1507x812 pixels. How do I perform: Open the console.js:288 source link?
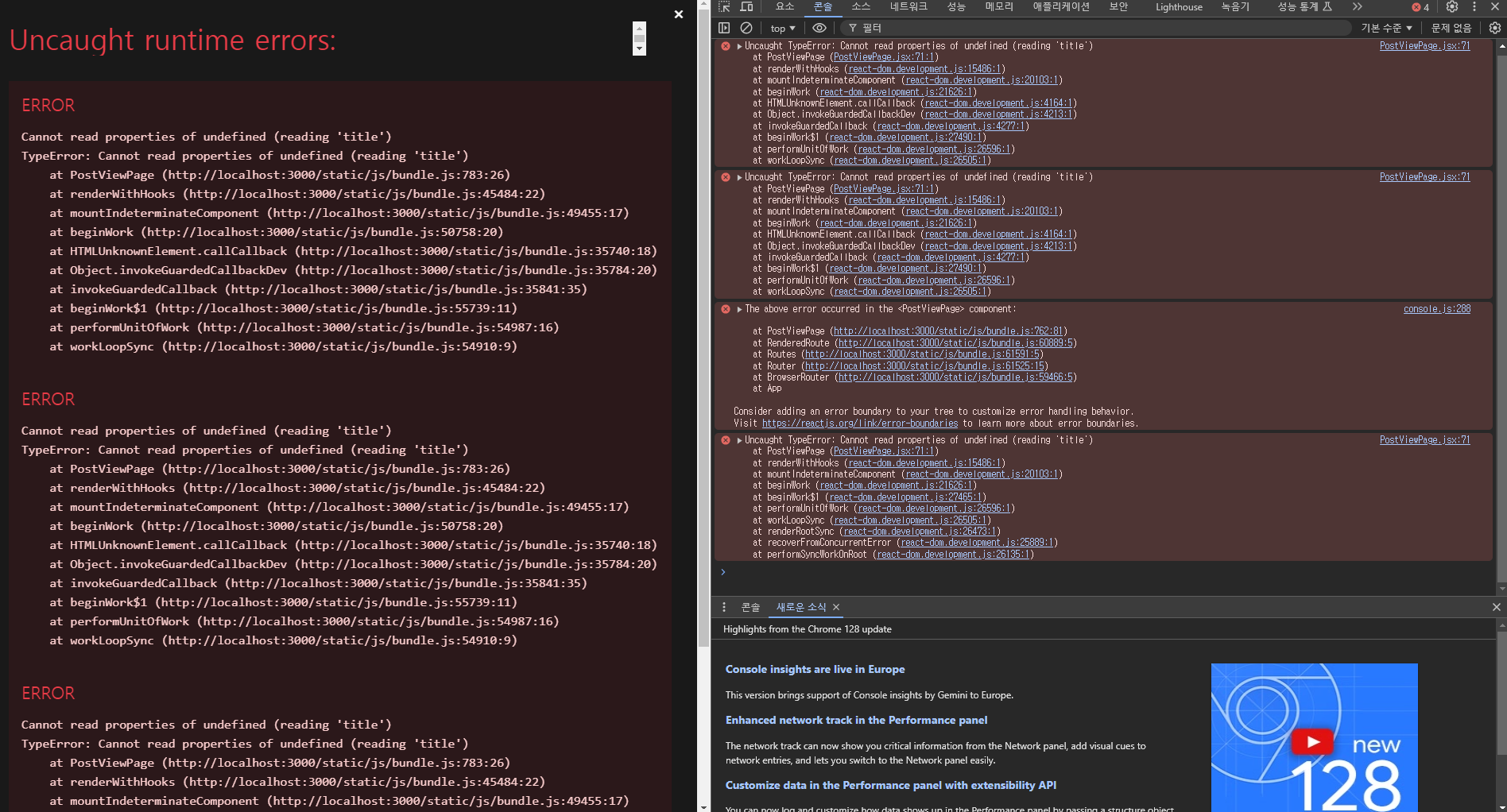click(1437, 309)
